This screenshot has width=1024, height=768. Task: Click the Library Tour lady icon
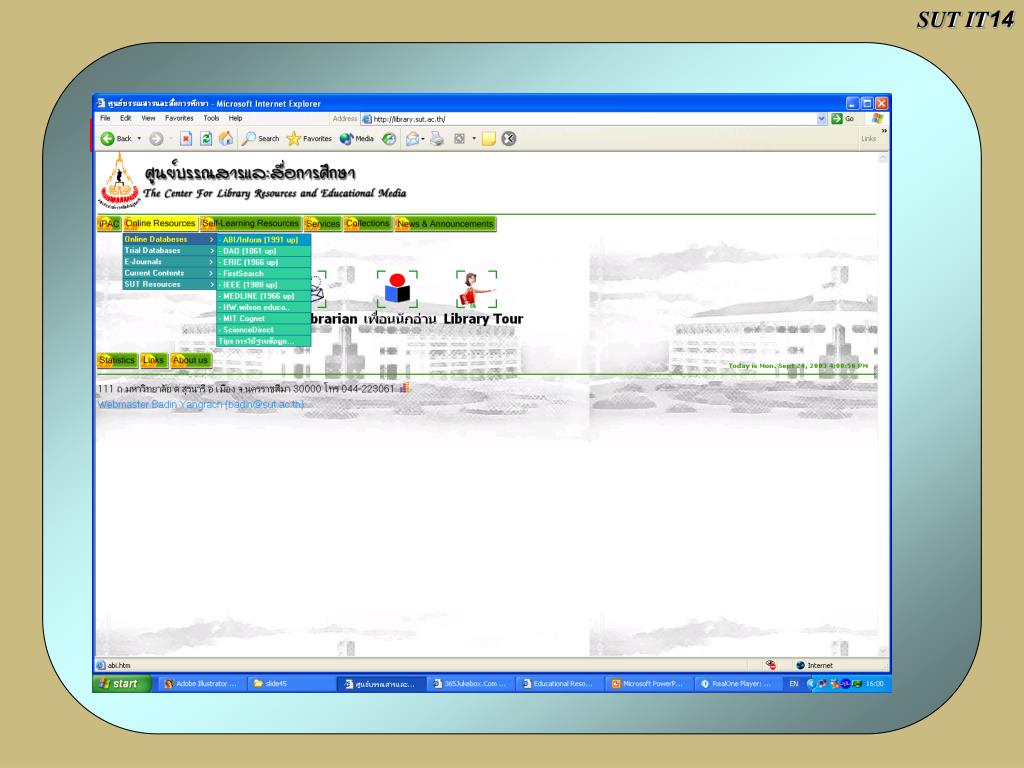(477, 289)
